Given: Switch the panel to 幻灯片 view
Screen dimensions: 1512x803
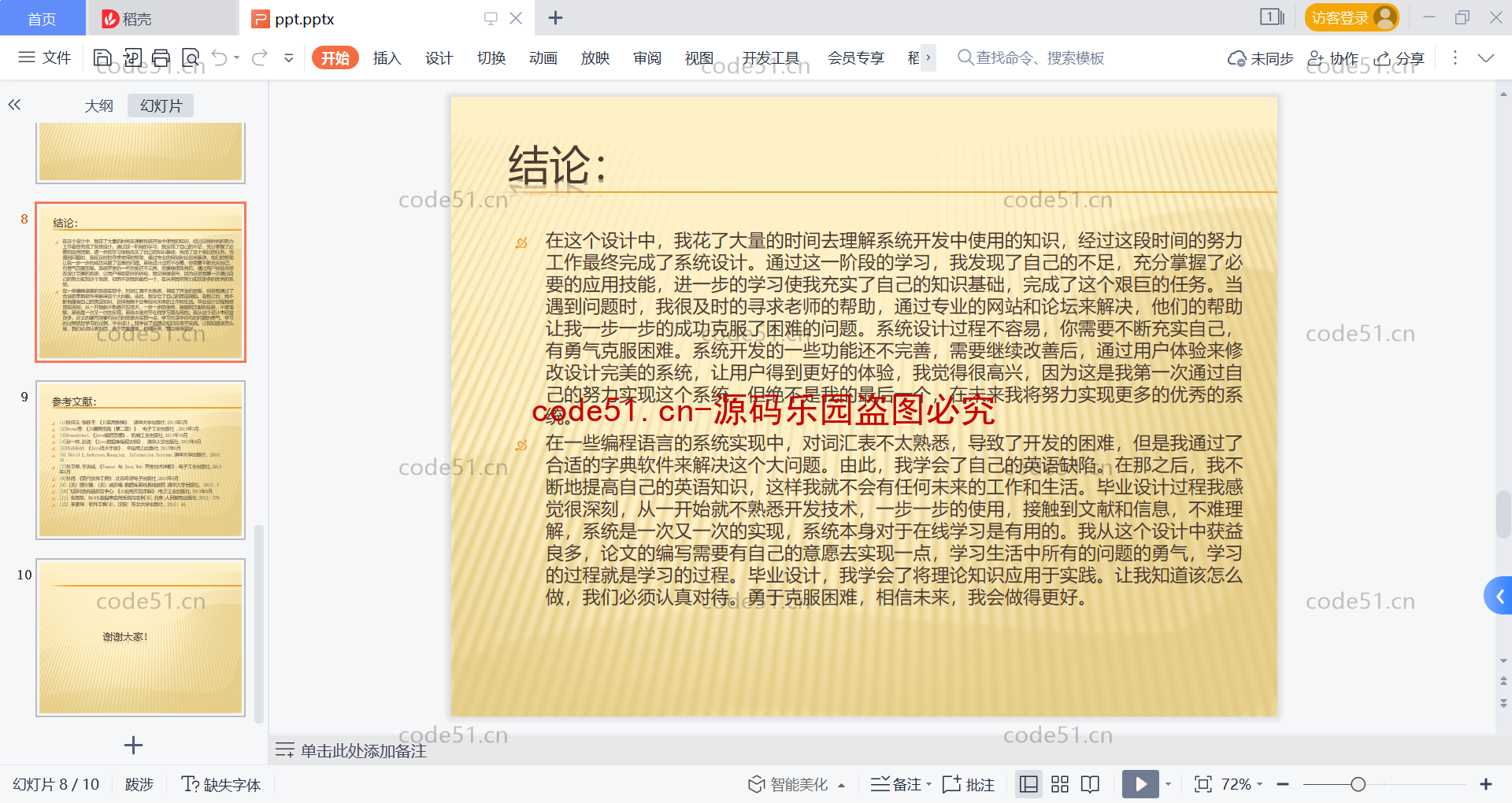Looking at the screenshot, I should pyautogui.click(x=161, y=105).
